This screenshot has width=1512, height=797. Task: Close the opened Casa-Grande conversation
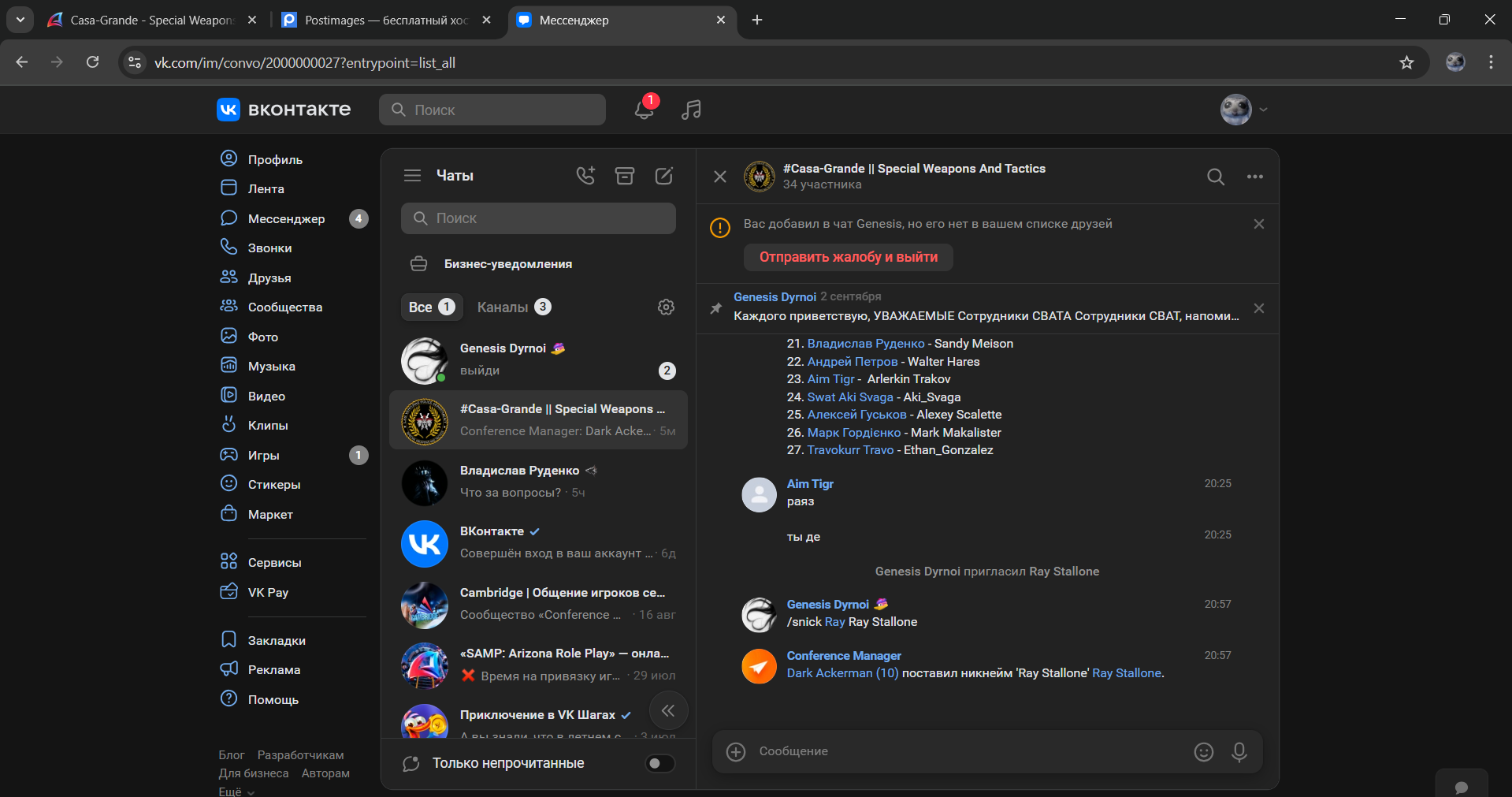pyautogui.click(x=720, y=177)
